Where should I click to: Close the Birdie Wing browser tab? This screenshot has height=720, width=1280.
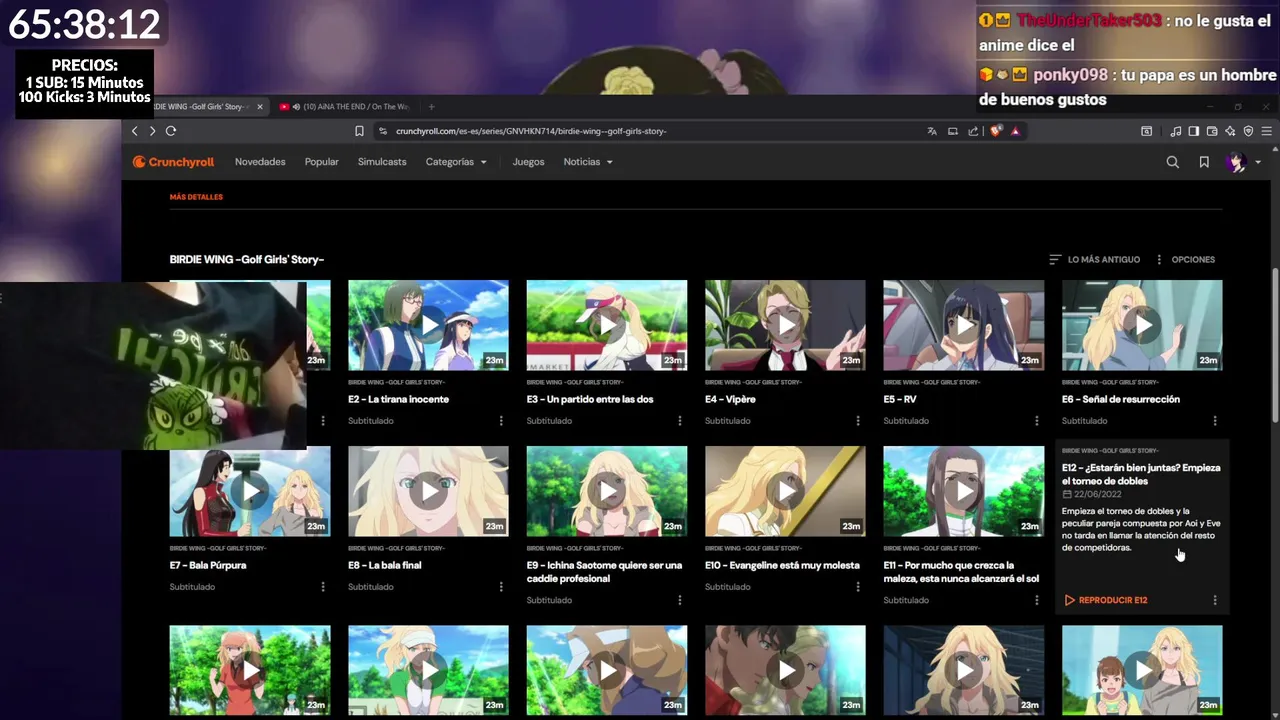pos(260,107)
